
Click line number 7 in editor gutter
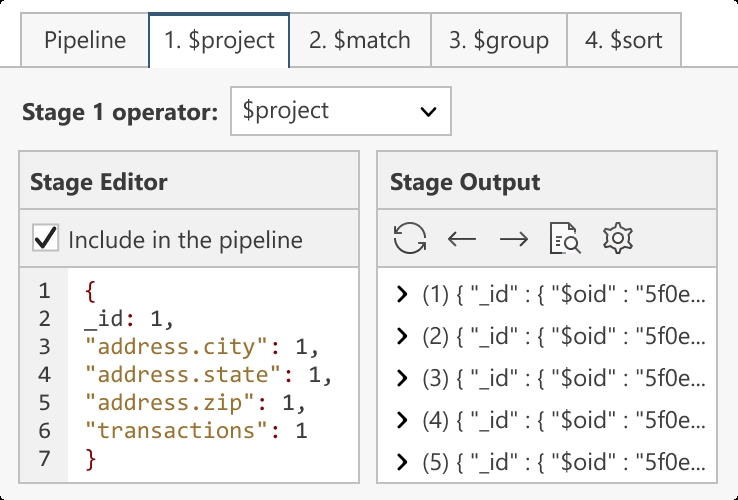tap(44, 459)
